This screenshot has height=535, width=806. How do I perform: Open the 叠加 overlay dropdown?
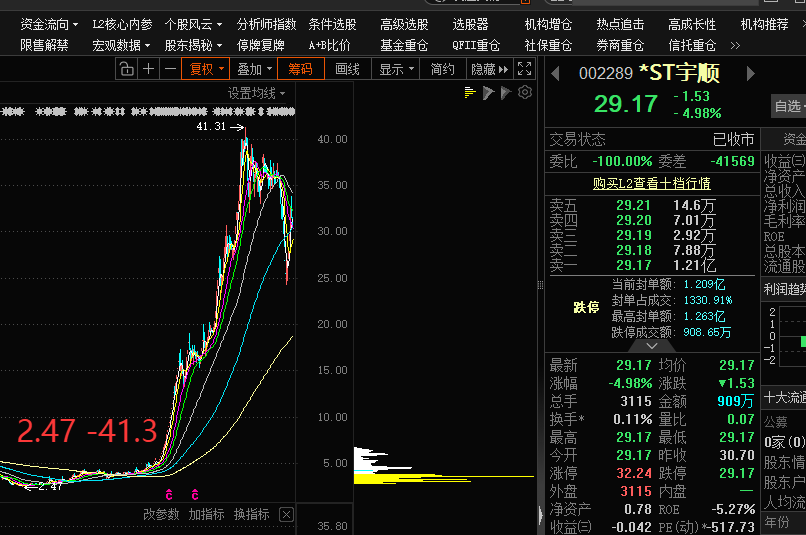pyautogui.click(x=254, y=69)
